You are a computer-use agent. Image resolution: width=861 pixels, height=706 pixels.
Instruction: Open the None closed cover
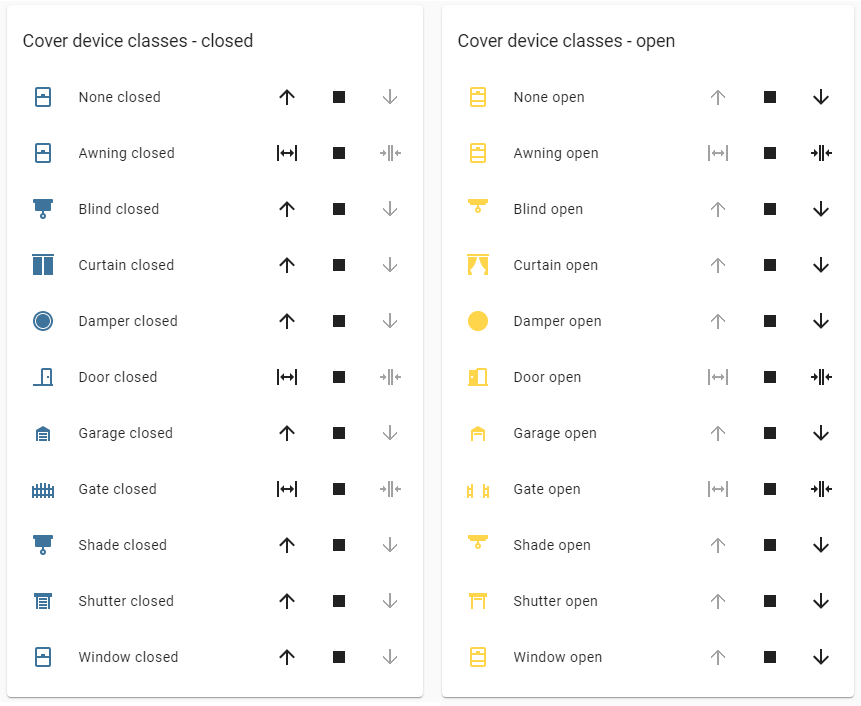click(287, 97)
